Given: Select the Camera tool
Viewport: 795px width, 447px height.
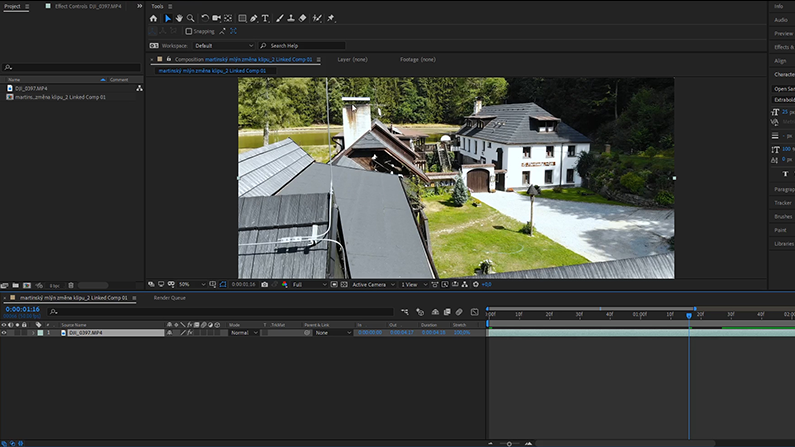Looking at the screenshot, I should pyautogui.click(x=216, y=18).
